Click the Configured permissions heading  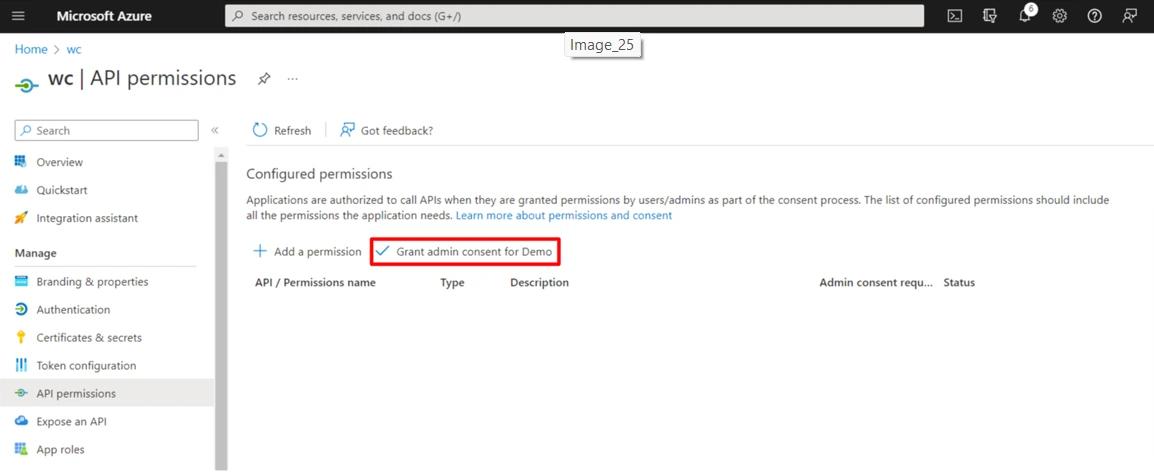point(319,174)
